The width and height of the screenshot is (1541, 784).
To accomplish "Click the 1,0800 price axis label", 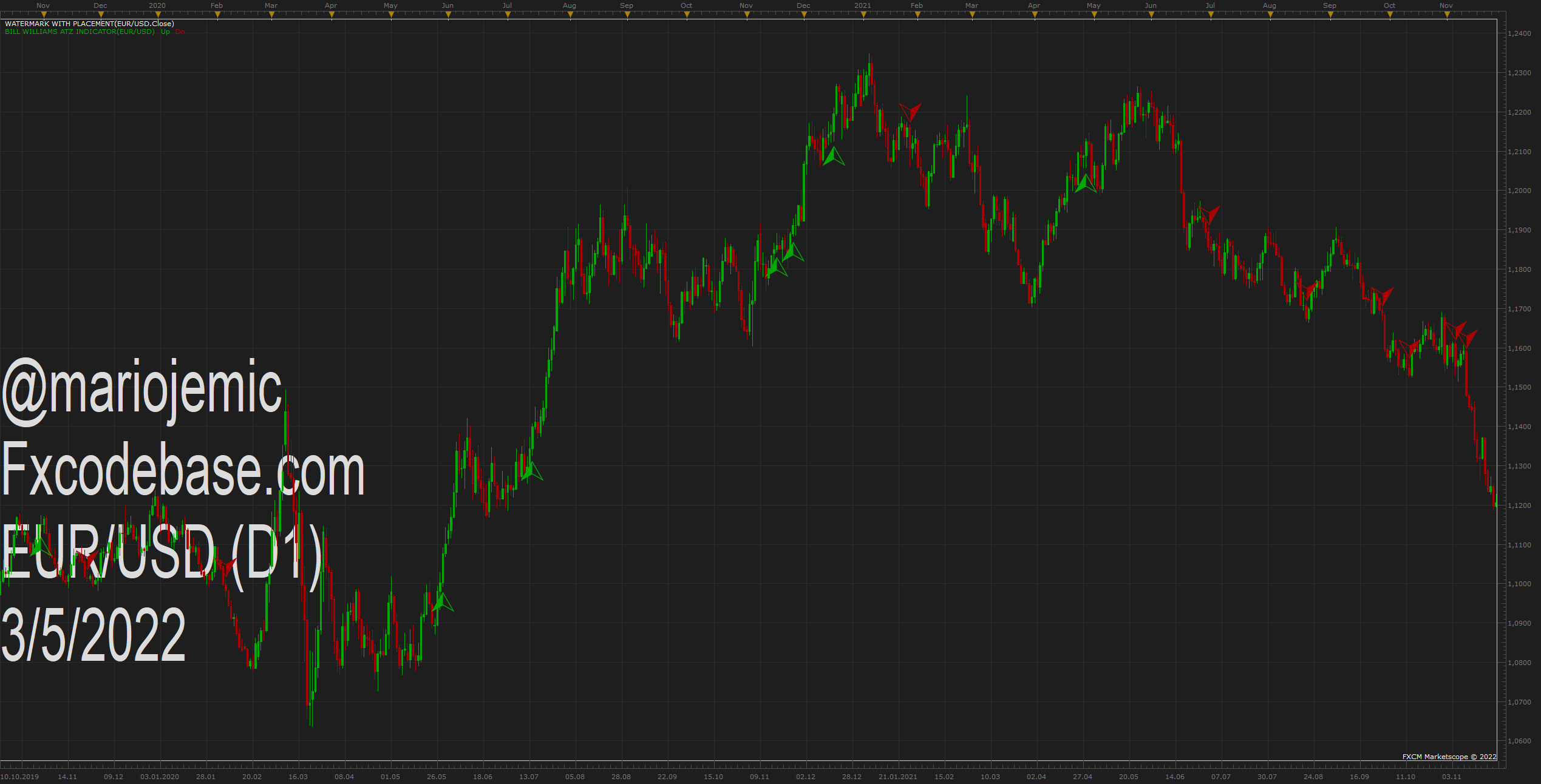I will click(x=1519, y=663).
